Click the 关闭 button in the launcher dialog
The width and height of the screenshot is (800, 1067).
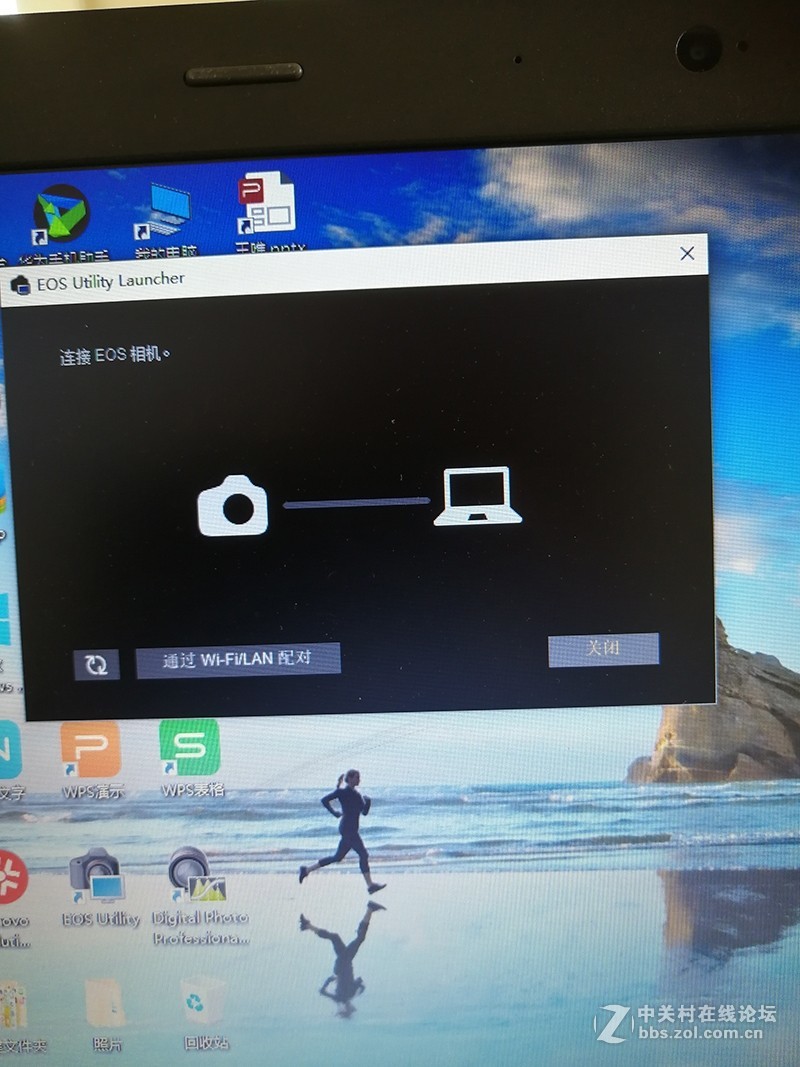(603, 649)
